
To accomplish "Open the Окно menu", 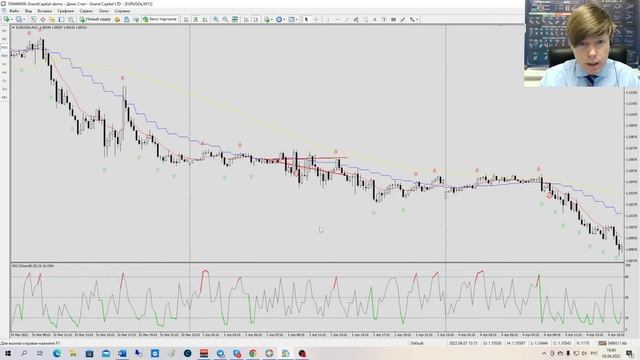I will coord(104,11).
